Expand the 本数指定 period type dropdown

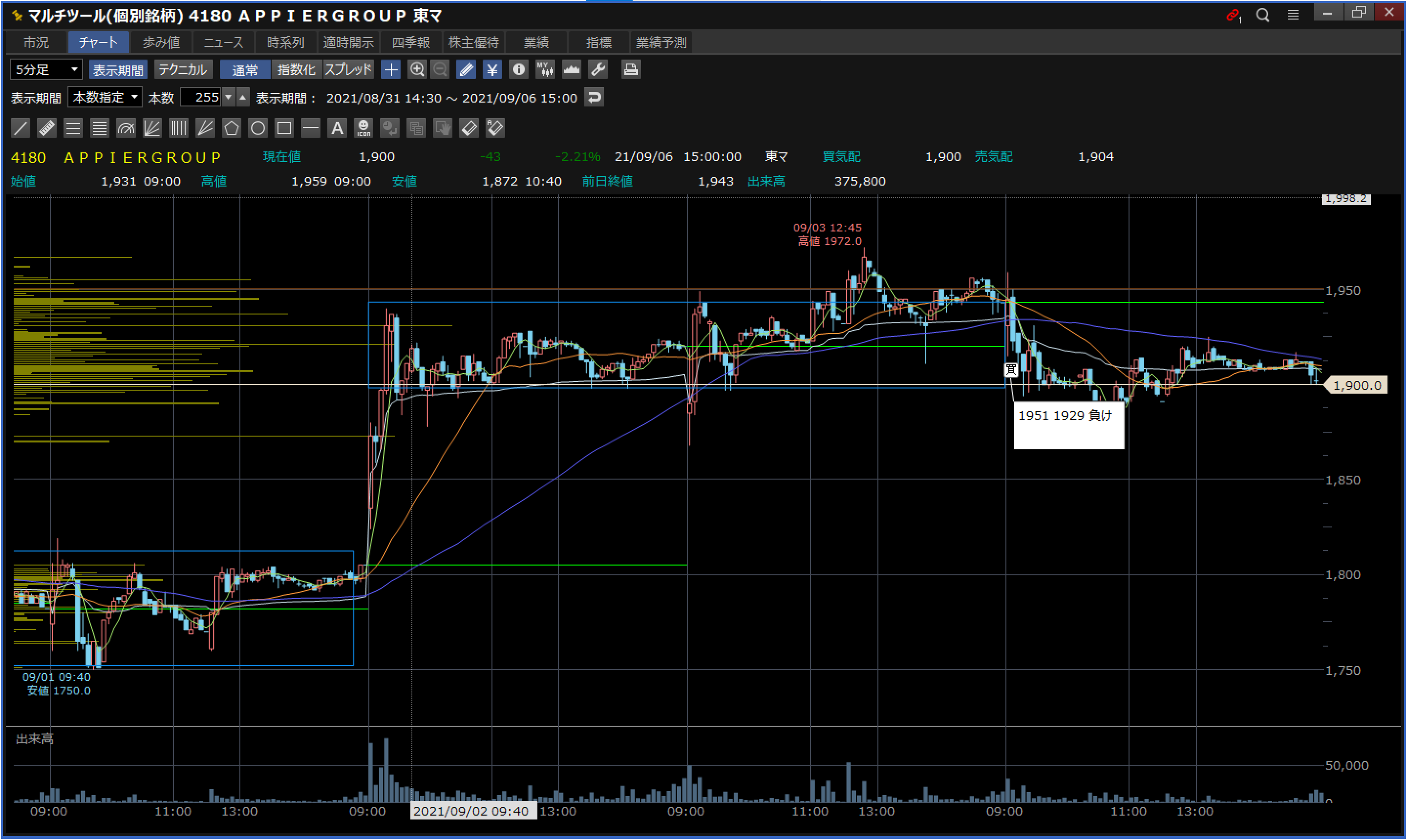106,97
